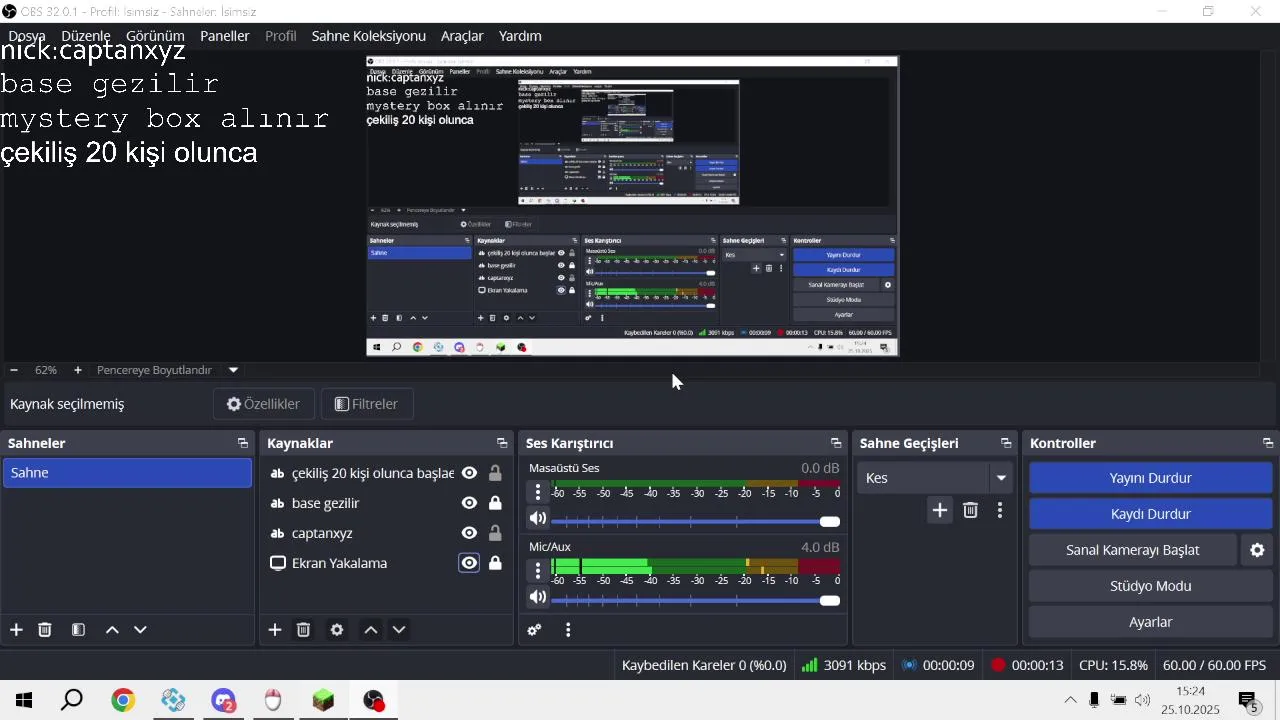The image size is (1280, 720).
Task: Open the Araçlar menu
Action: coord(462,36)
